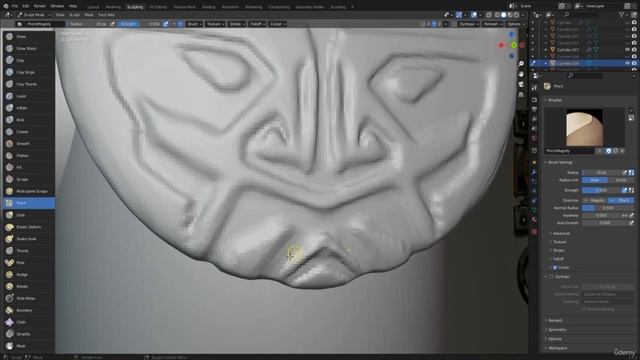Screen dimensions: 640x360
Task: Select the Pose brush
Action: pos(29,263)
